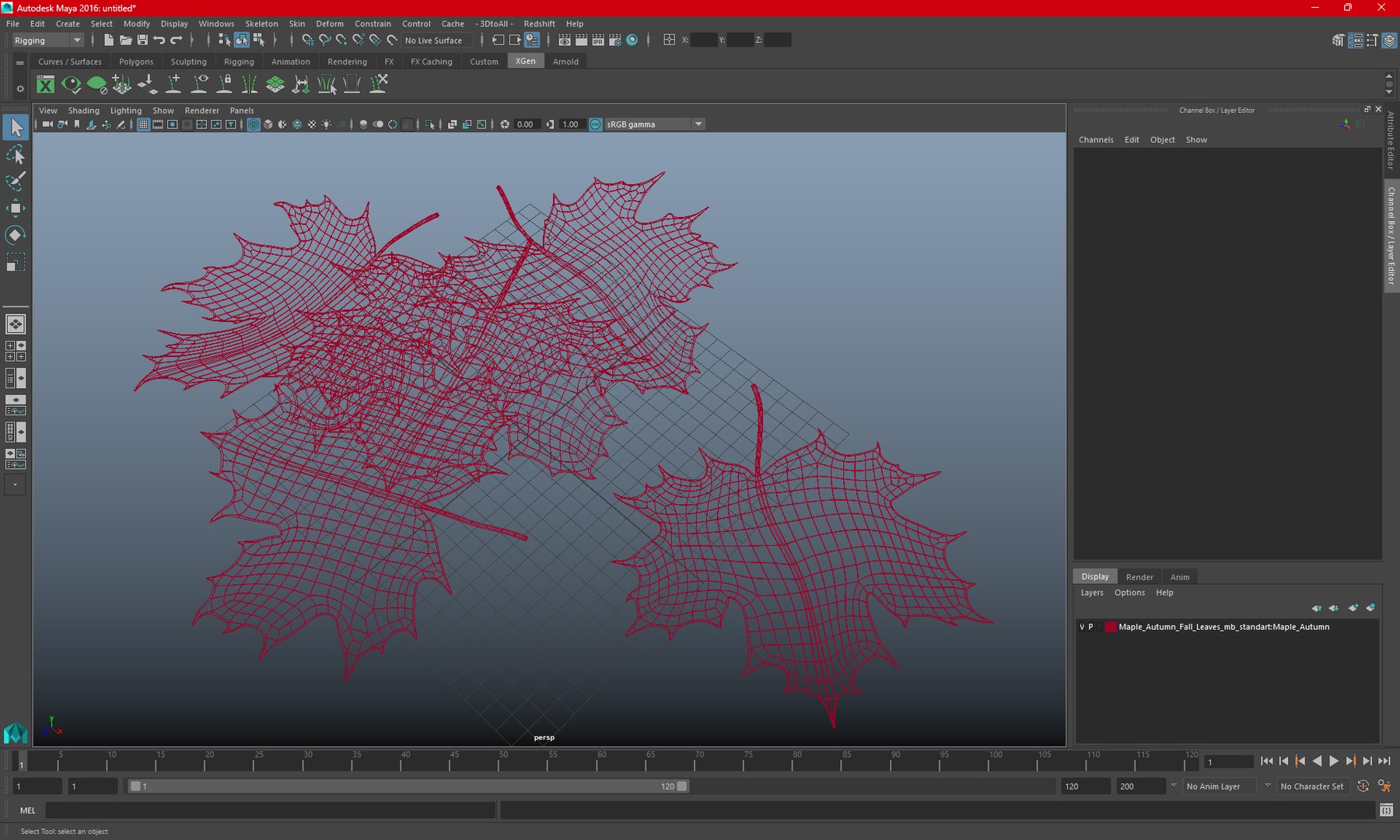The image size is (1400, 840).
Task: Toggle visibility V of Maple_Autumn layer
Action: [x=1082, y=627]
